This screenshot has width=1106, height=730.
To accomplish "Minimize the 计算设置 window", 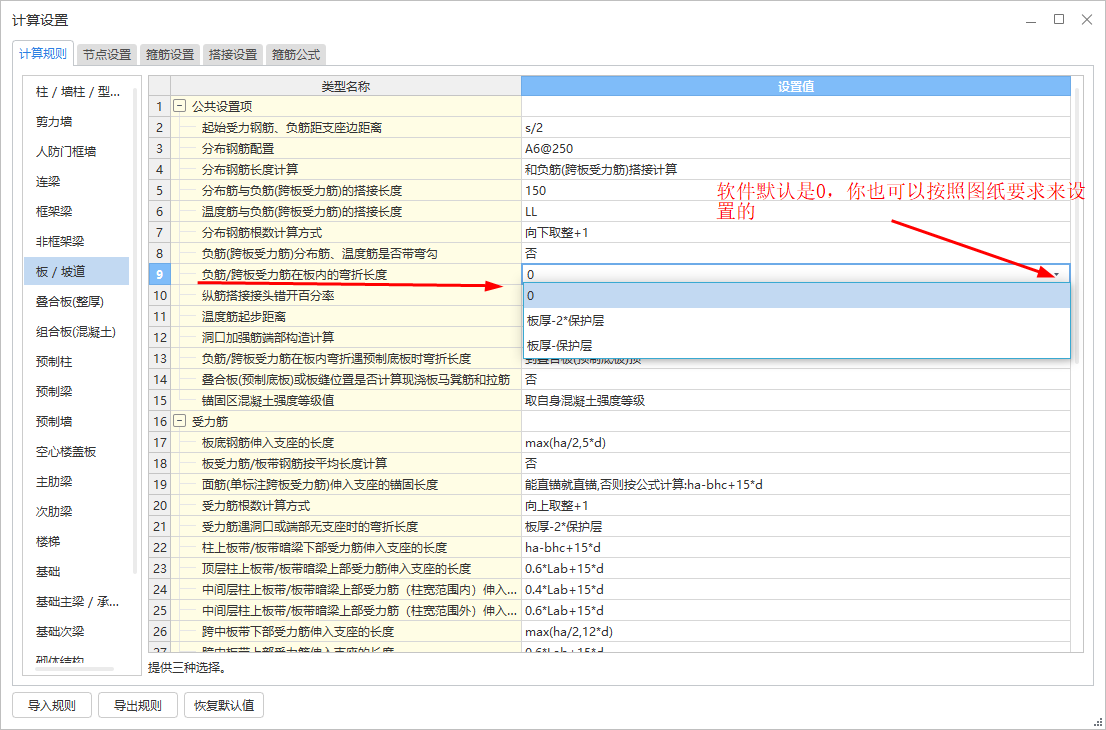I will [1031, 20].
